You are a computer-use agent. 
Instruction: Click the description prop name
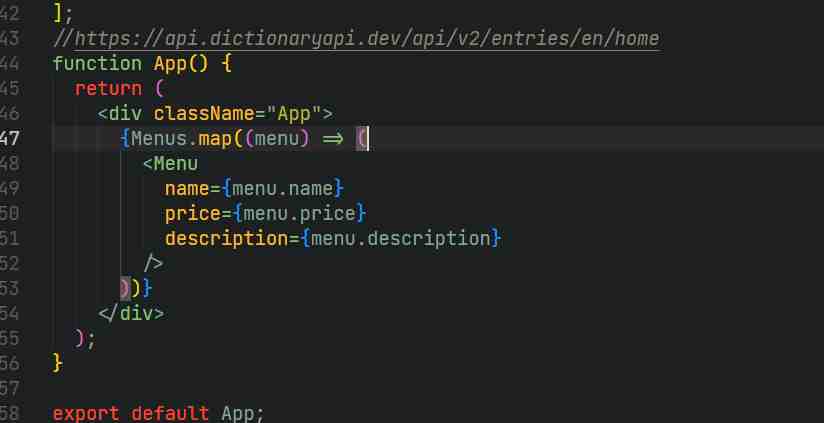(x=226, y=239)
